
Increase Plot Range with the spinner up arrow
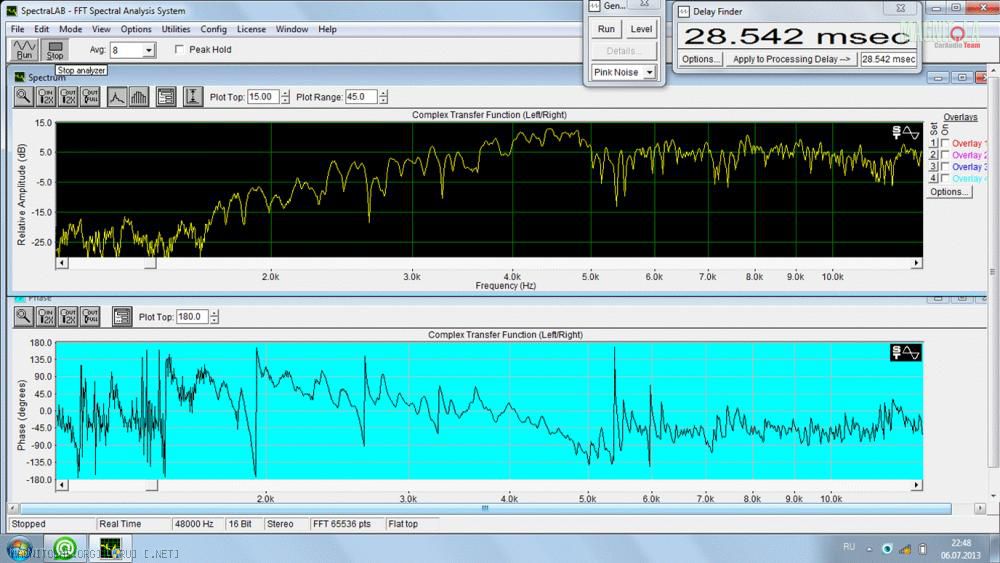click(x=383, y=94)
